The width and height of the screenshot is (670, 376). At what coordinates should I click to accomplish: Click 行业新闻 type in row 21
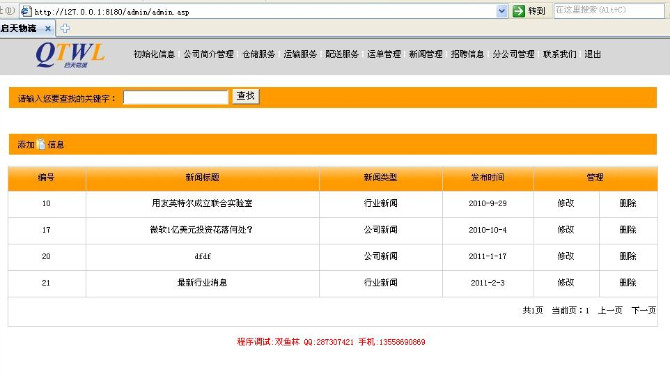[x=381, y=282]
